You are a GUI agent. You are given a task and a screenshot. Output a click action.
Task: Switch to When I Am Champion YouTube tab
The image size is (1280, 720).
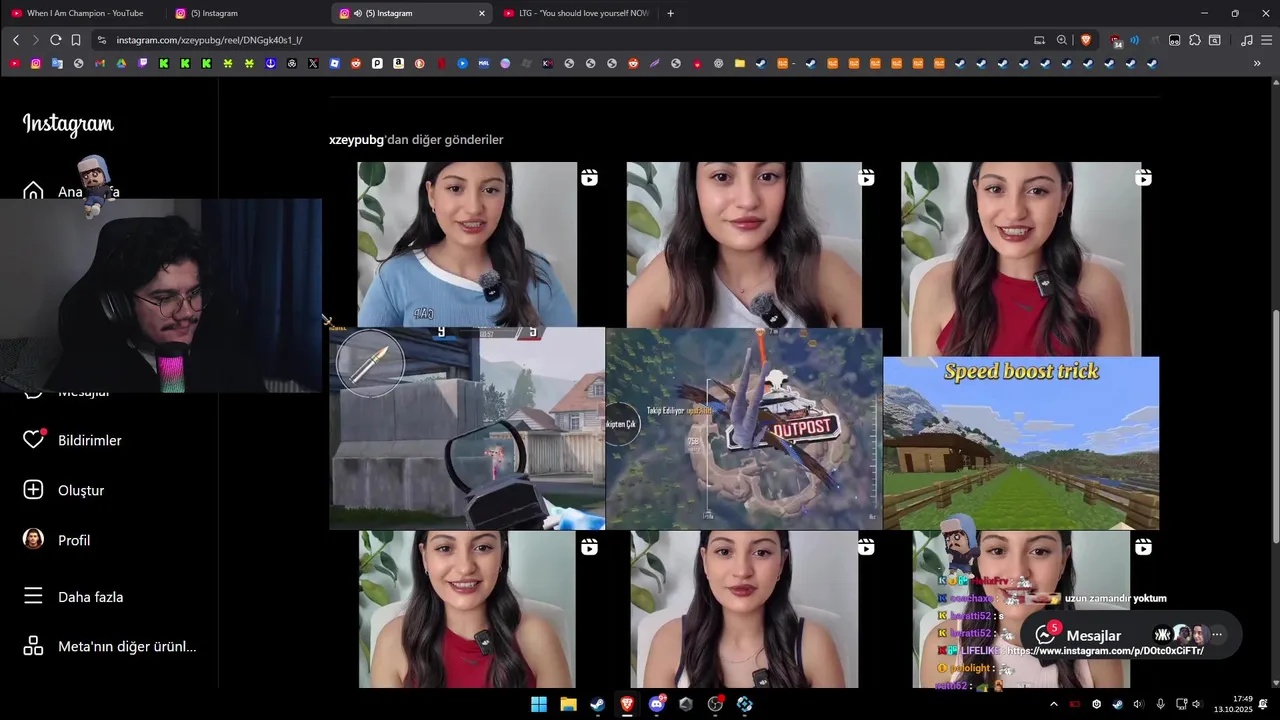pos(82,13)
